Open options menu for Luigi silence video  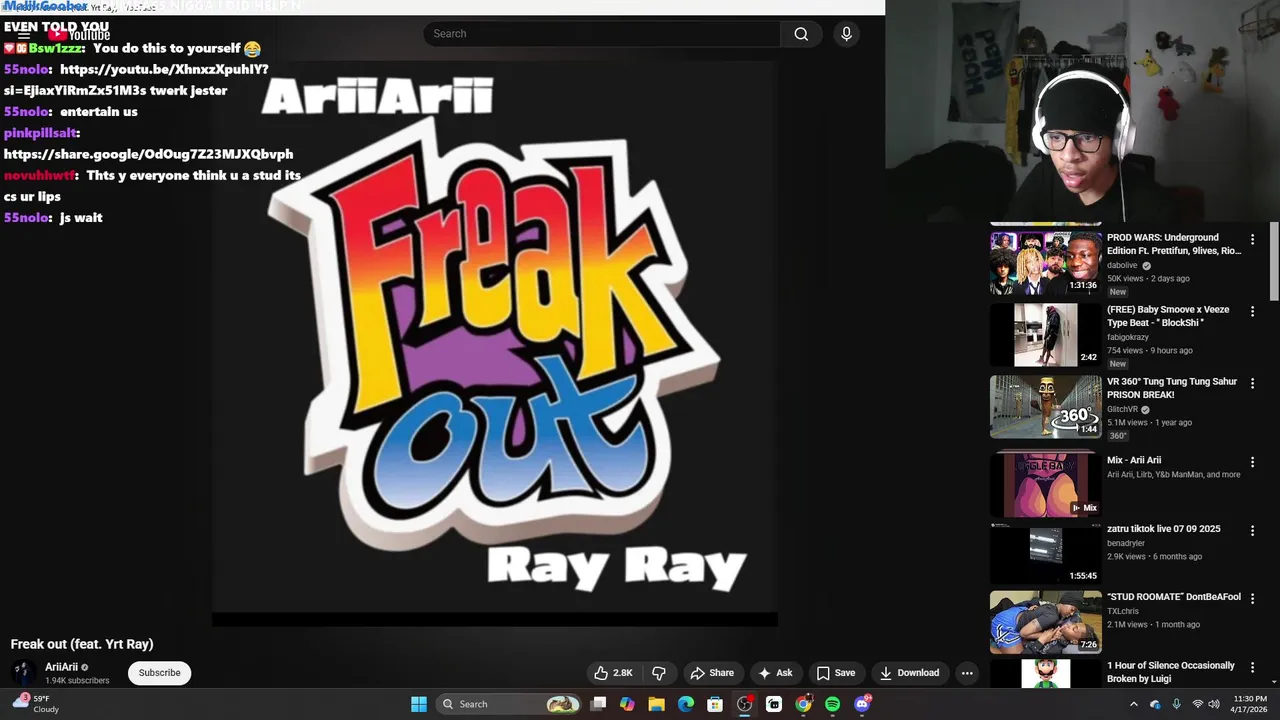pos(1252,667)
